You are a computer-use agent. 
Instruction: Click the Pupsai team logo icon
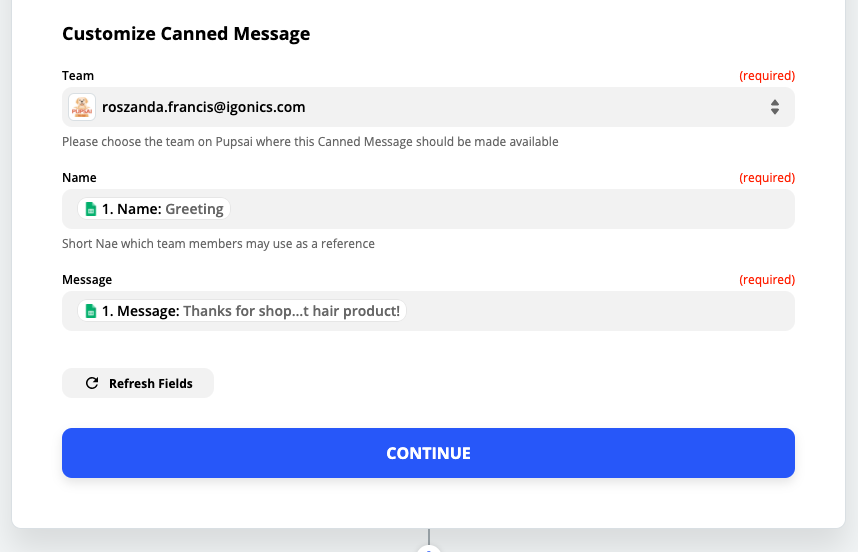click(x=82, y=107)
